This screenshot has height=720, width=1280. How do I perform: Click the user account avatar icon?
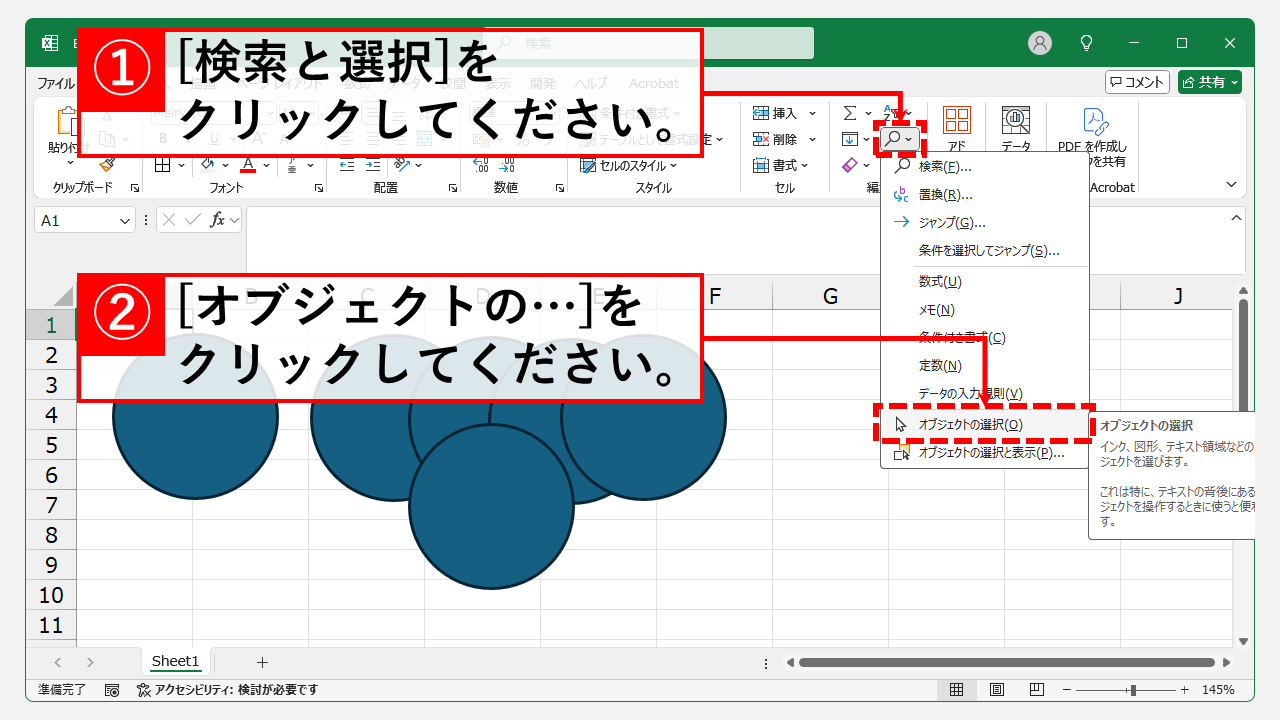click(1040, 43)
